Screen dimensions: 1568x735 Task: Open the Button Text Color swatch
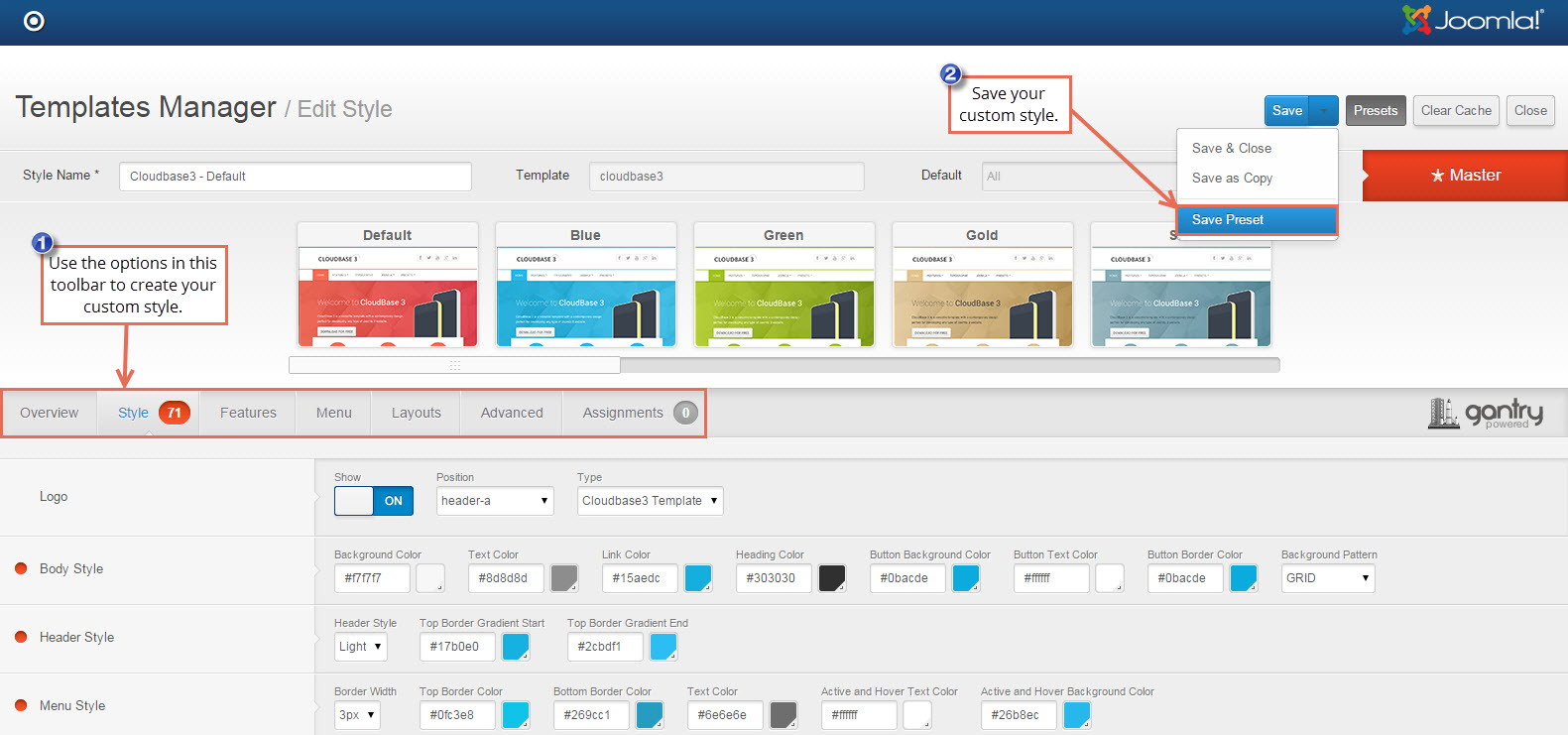[1110, 578]
